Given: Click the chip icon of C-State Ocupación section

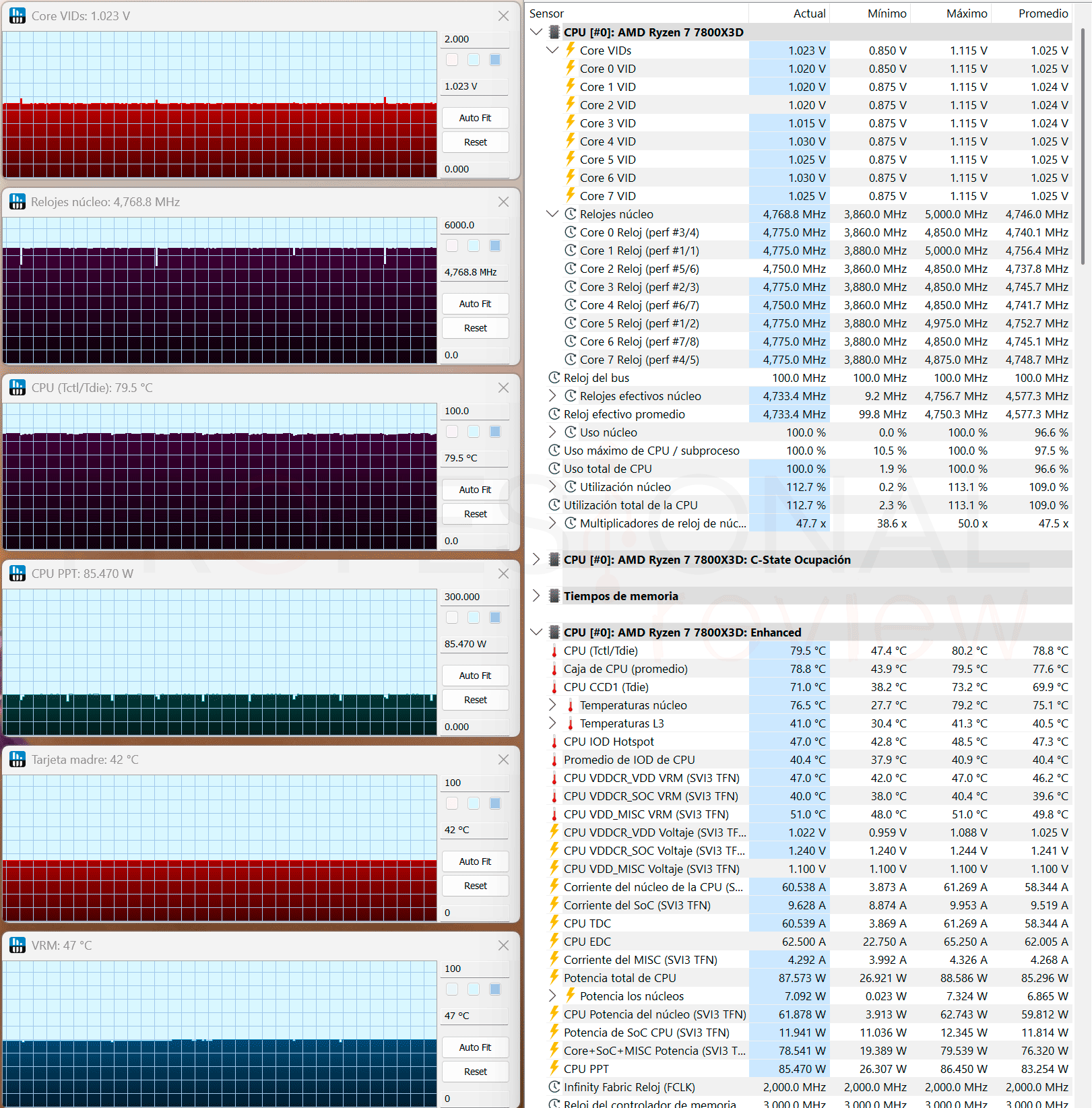Looking at the screenshot, I should pos(554,559).
